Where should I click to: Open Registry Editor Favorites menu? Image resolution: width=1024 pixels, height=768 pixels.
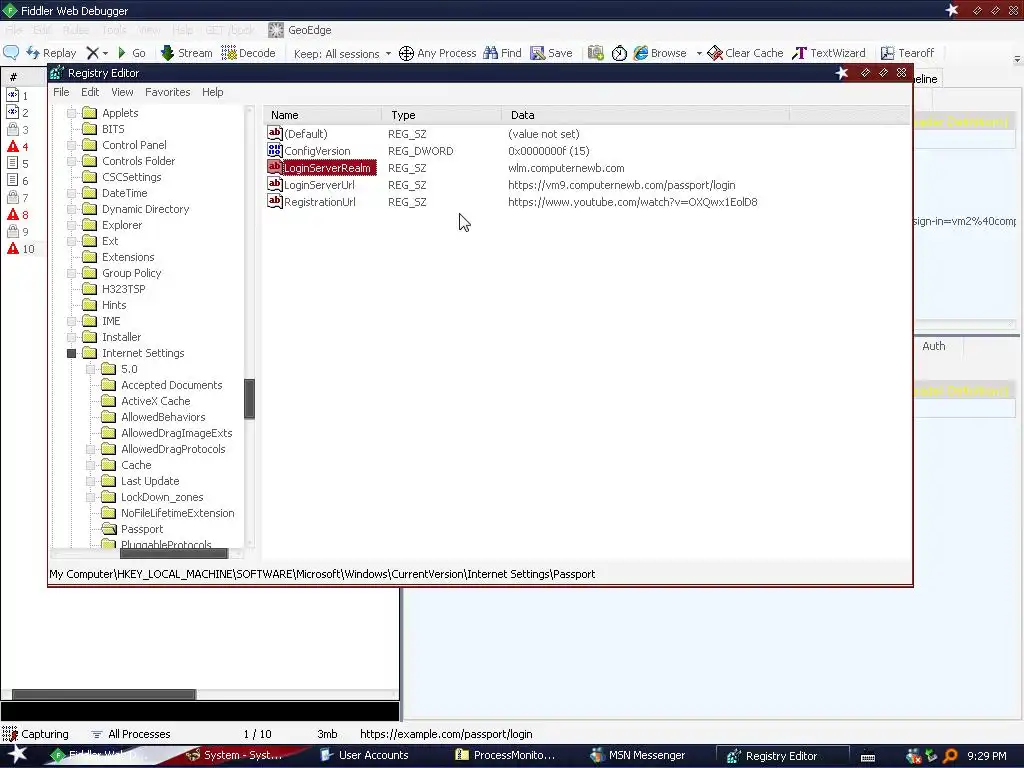[x=168, y=92]
